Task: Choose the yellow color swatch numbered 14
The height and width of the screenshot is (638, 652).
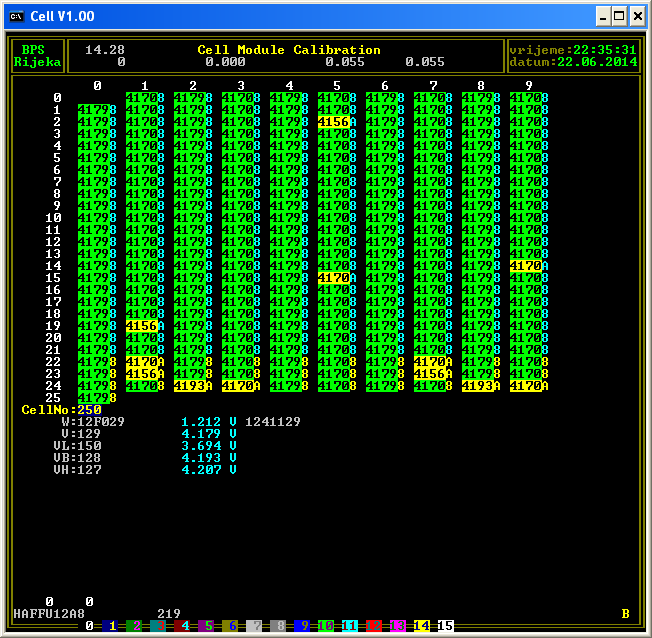Action: click(x=422, y=626)
